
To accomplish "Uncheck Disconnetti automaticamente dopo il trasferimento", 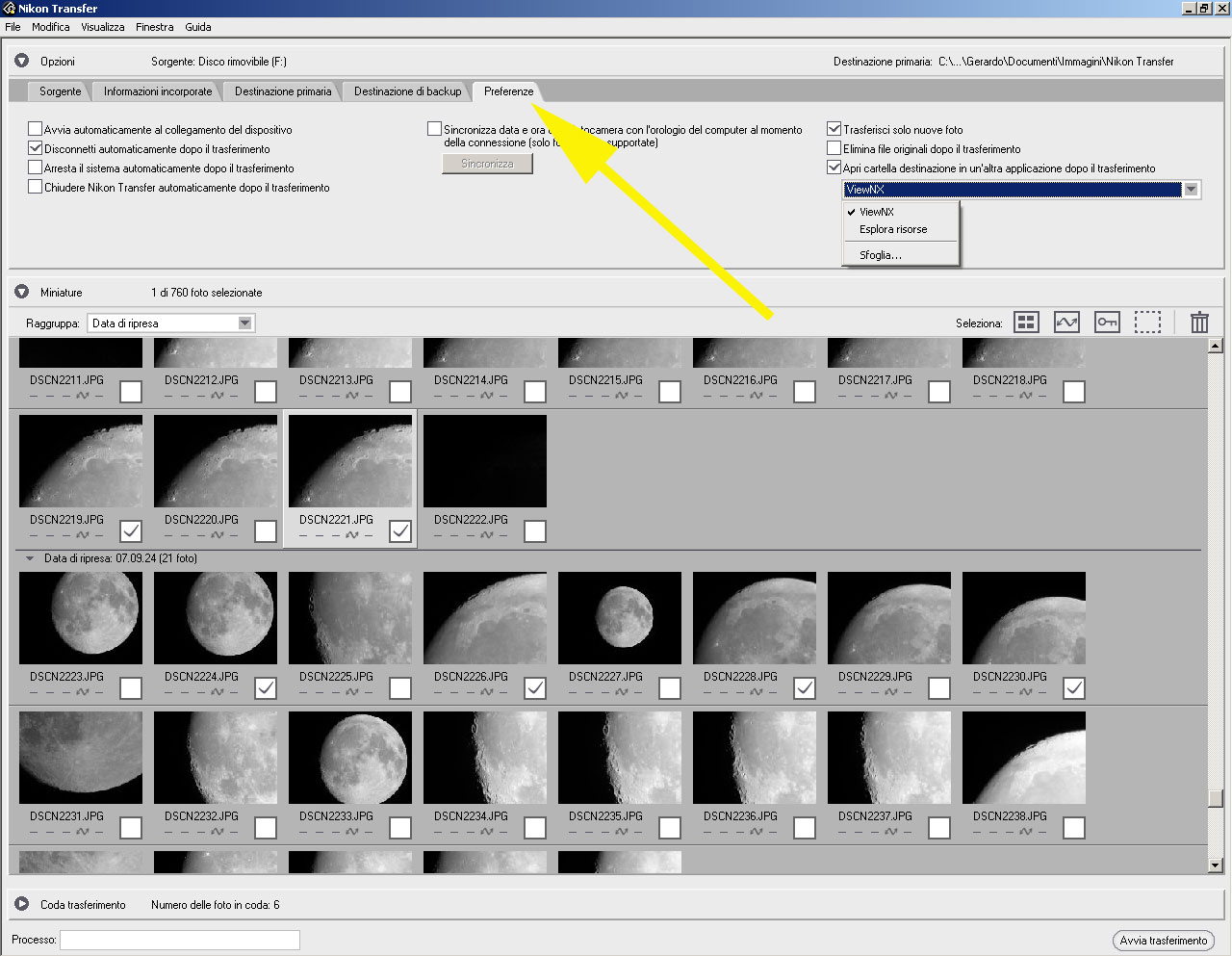I will point(36,148).
